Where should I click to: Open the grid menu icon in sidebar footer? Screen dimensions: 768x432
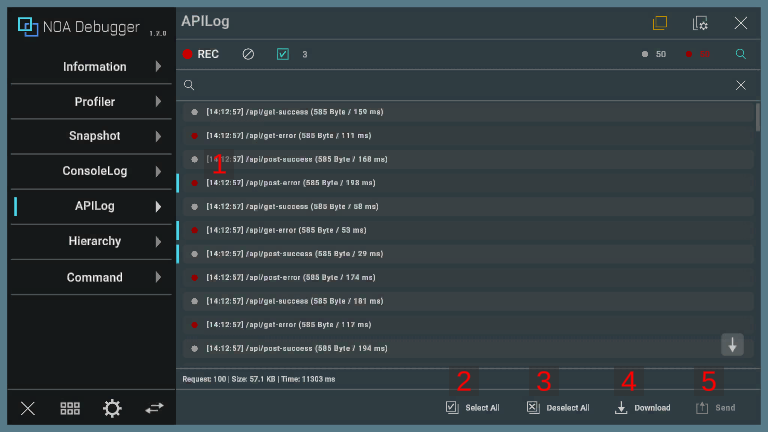point(70,408)
